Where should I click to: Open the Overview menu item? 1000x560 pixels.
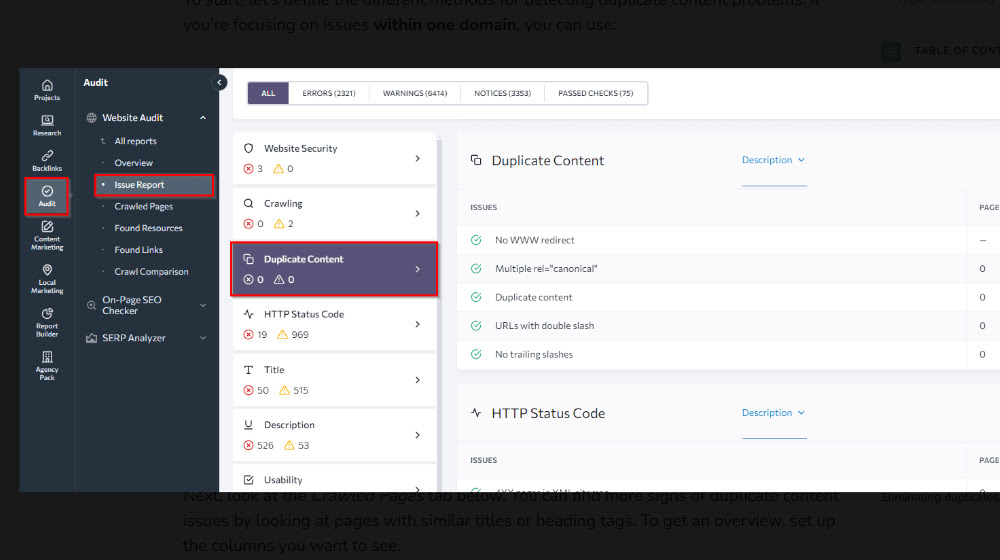133,163
